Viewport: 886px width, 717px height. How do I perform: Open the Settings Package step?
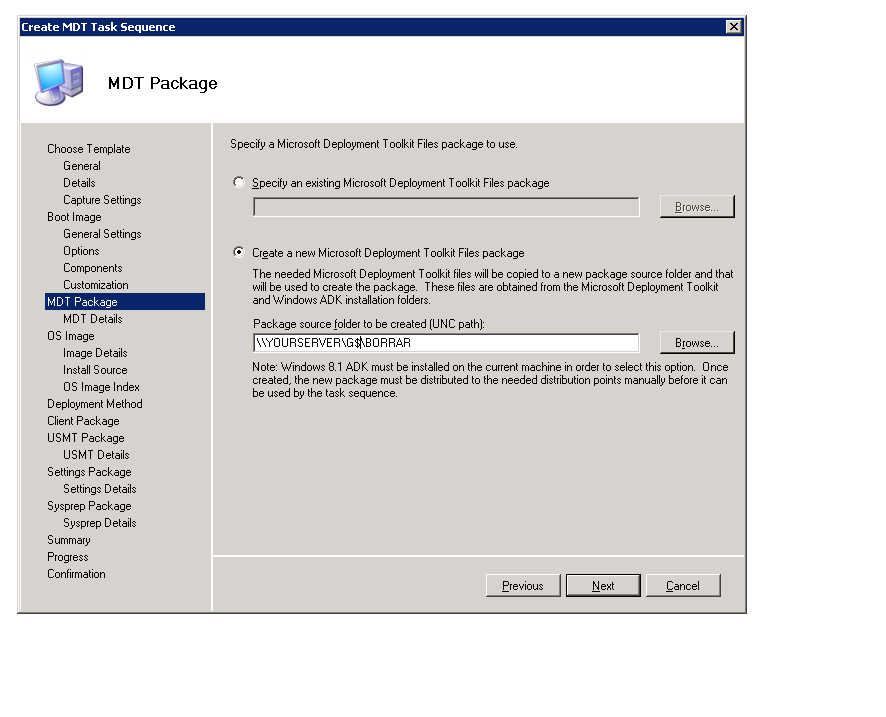pos(89,472)
